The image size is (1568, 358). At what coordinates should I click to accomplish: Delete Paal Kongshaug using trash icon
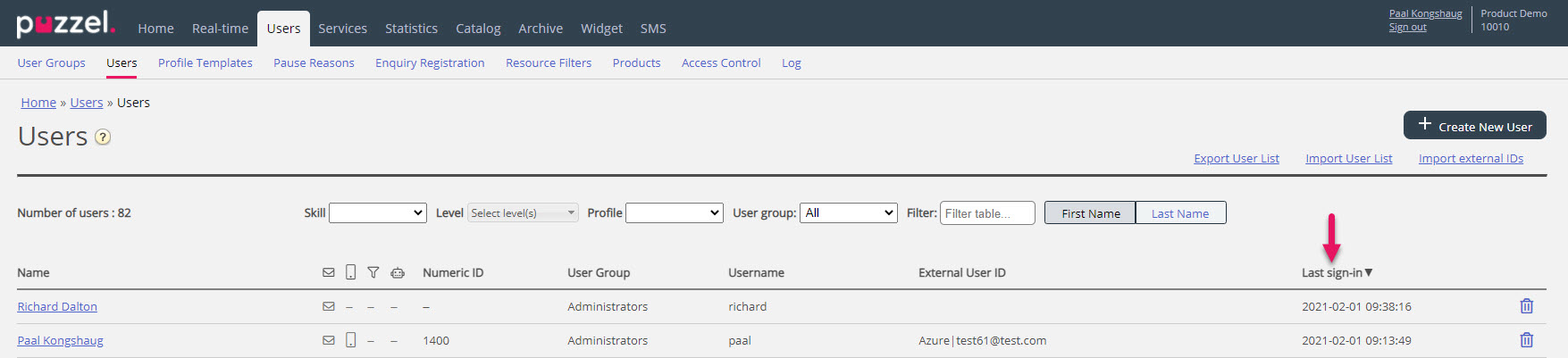[1526, 340]
